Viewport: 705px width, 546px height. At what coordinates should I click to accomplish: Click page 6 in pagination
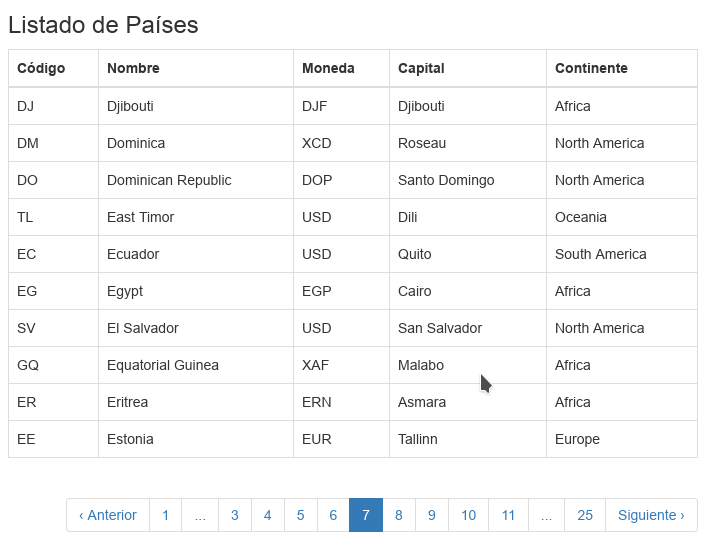click(333, 515)
